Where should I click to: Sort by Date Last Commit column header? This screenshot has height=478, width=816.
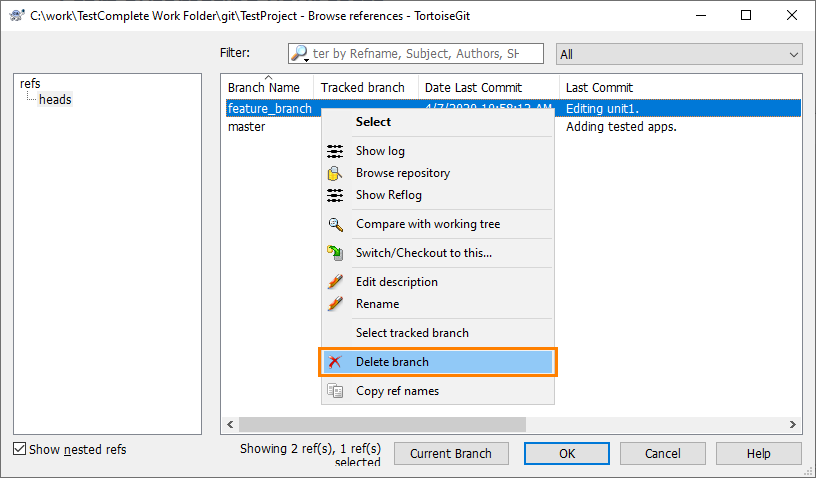(486, 87)
